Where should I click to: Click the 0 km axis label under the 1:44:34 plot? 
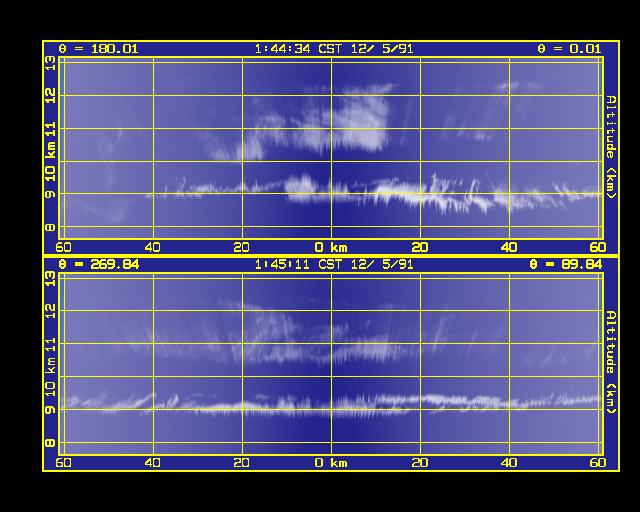[331, 247]
